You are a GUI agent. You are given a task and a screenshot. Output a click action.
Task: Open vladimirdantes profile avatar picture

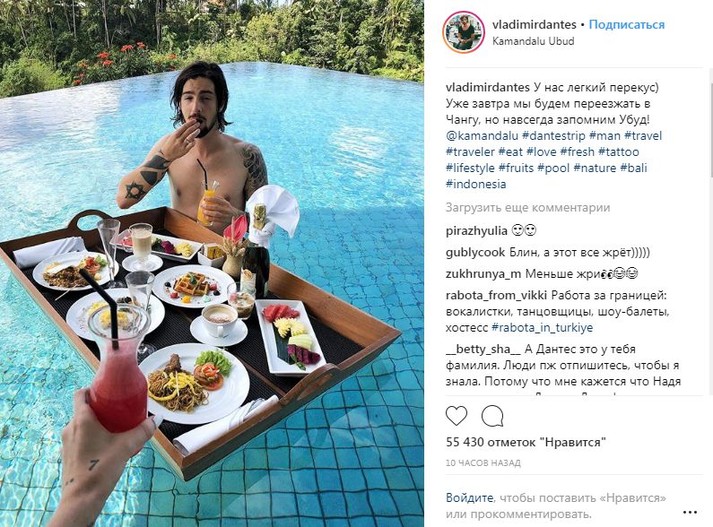pos(463,32)
